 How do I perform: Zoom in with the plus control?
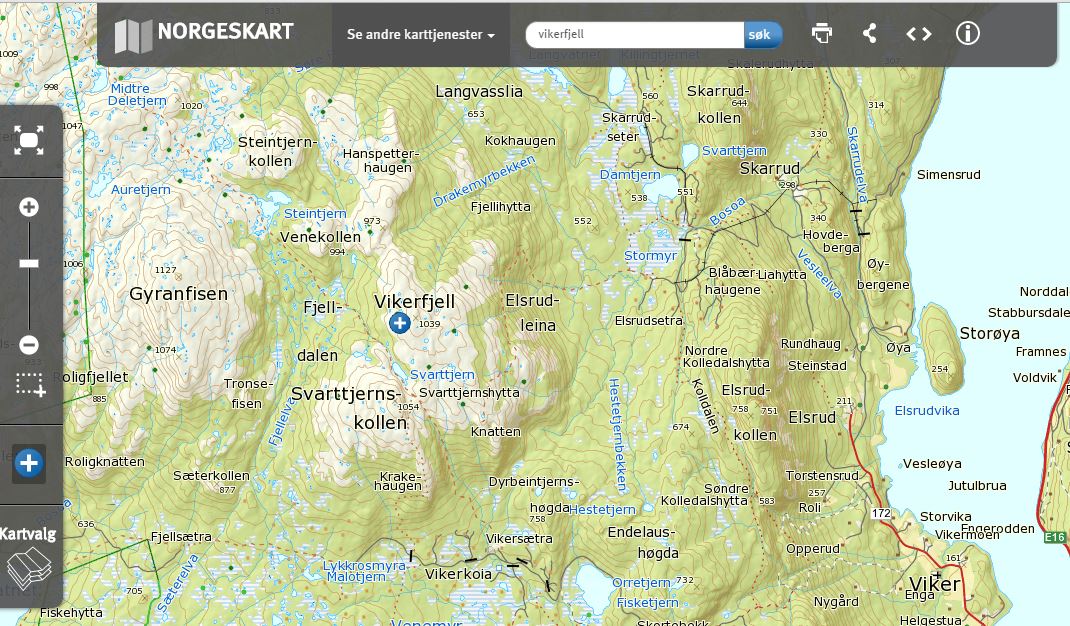(28, 206)
